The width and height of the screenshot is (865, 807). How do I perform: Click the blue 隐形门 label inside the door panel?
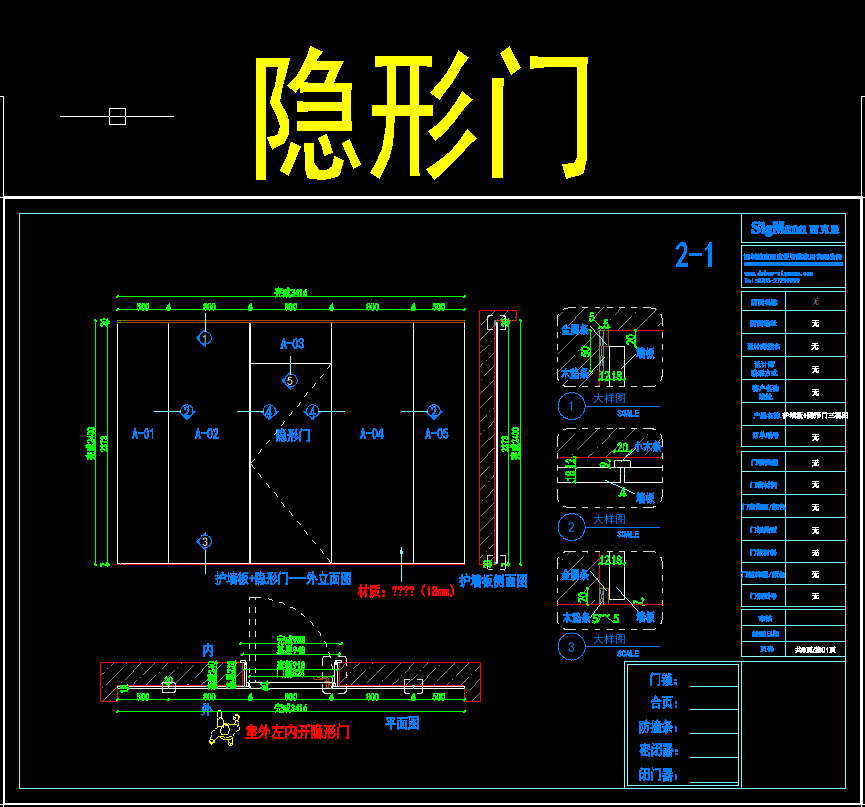pyautogui.click(x=293, y=436)
